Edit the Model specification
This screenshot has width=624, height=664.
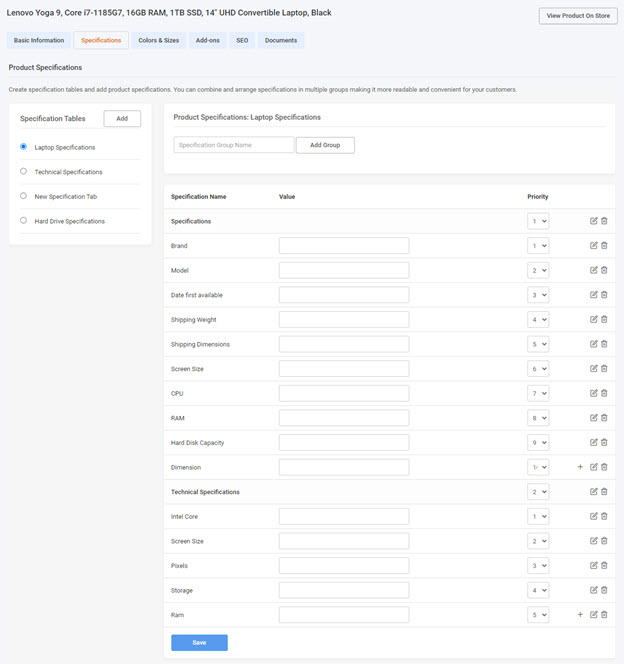tap(594, 270)
